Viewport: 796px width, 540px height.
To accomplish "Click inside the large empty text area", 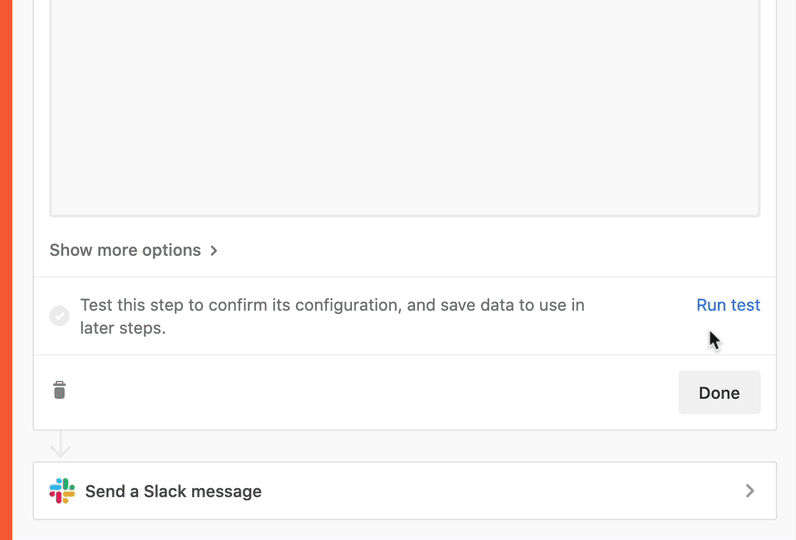I will pyautogui.click(x=404, y=100).
